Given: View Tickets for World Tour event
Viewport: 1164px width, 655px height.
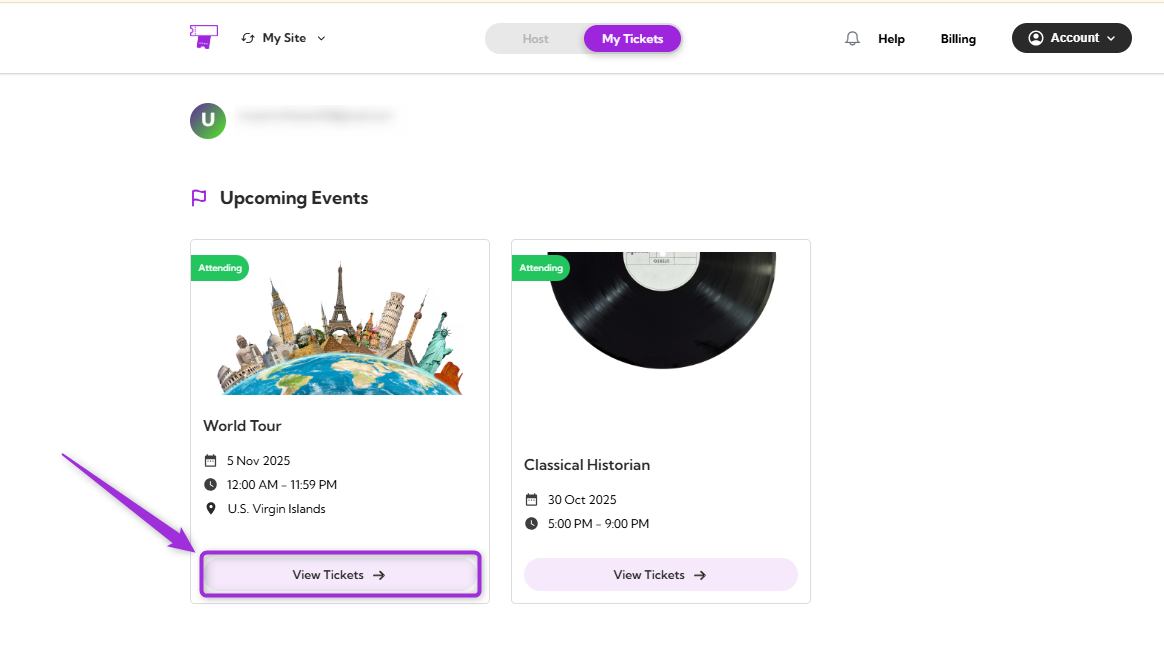Looking at the screenshot, I should point(340,574).
